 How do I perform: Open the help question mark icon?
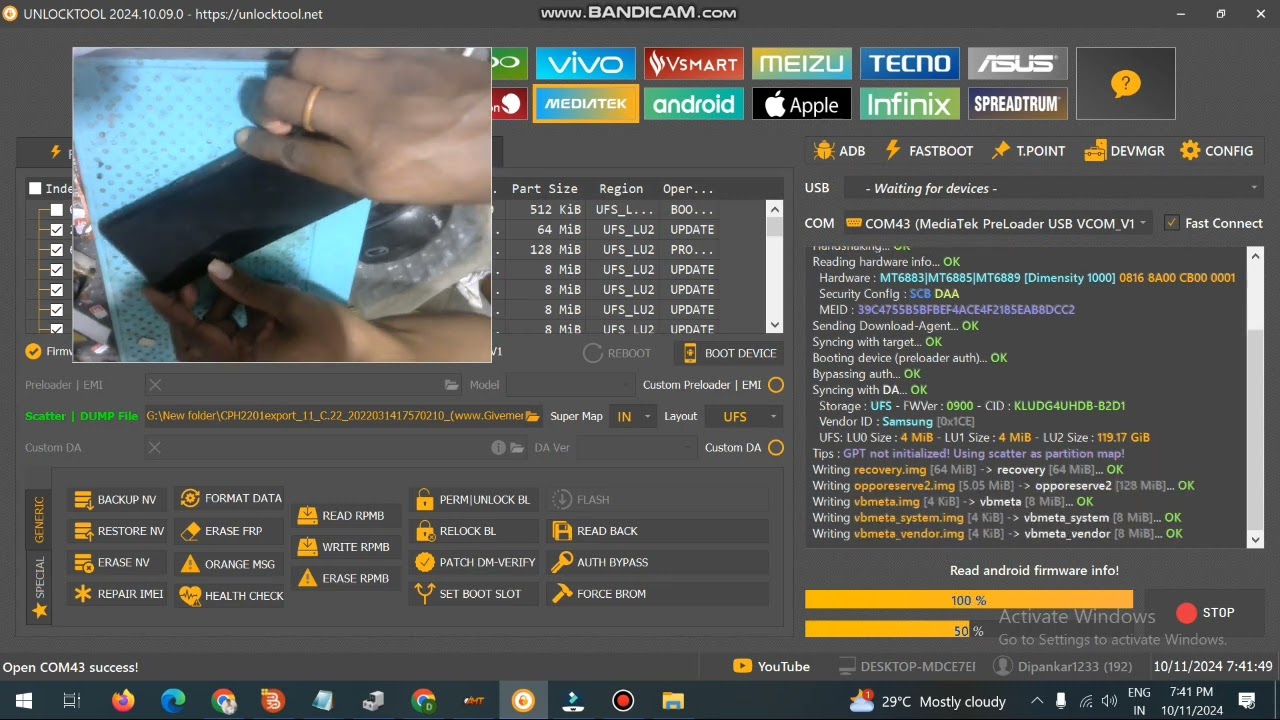click(x=1125, y=84)
